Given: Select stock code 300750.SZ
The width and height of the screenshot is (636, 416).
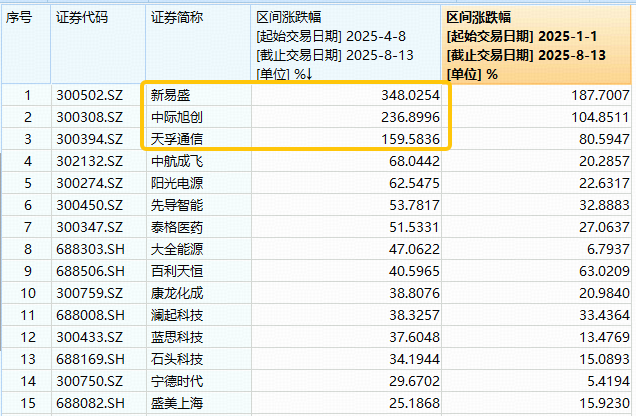Looking at the screenshot, I should (89, 381).
